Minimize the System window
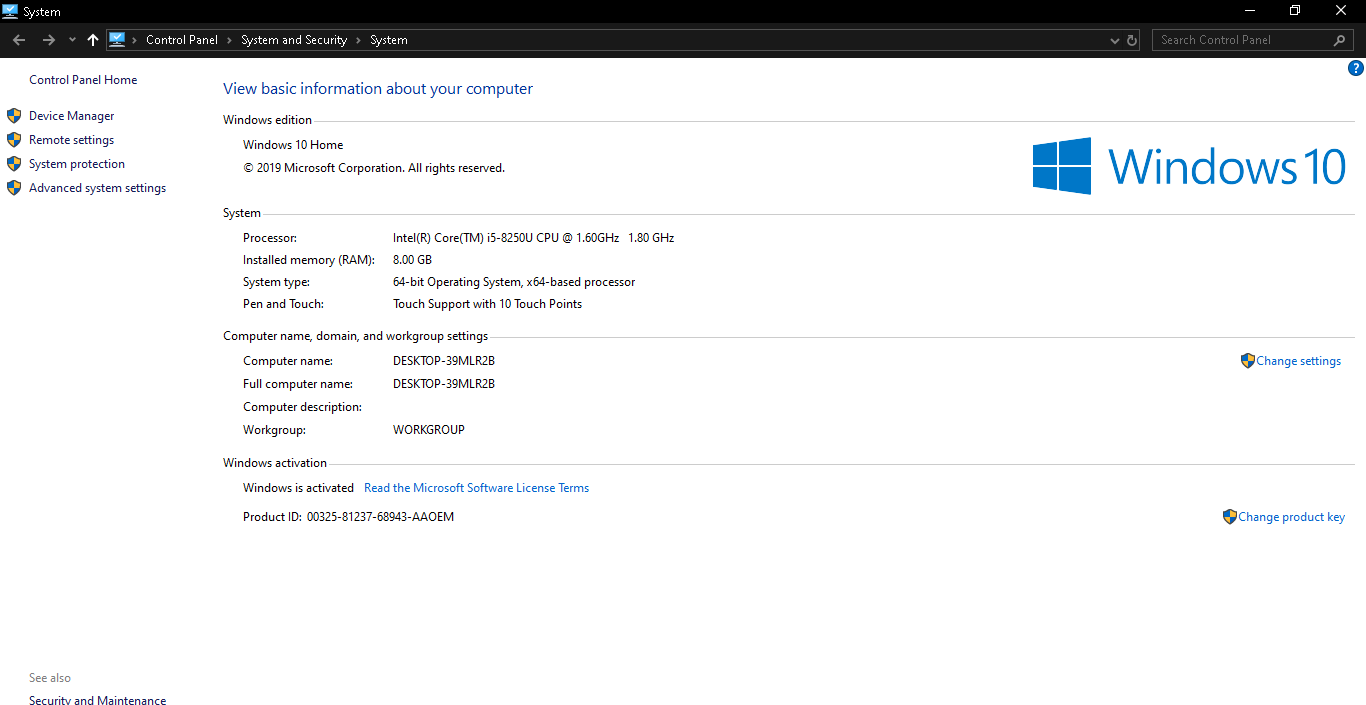The width and height of the screenshot is (1366, 705). click(x=1250, y=10)
